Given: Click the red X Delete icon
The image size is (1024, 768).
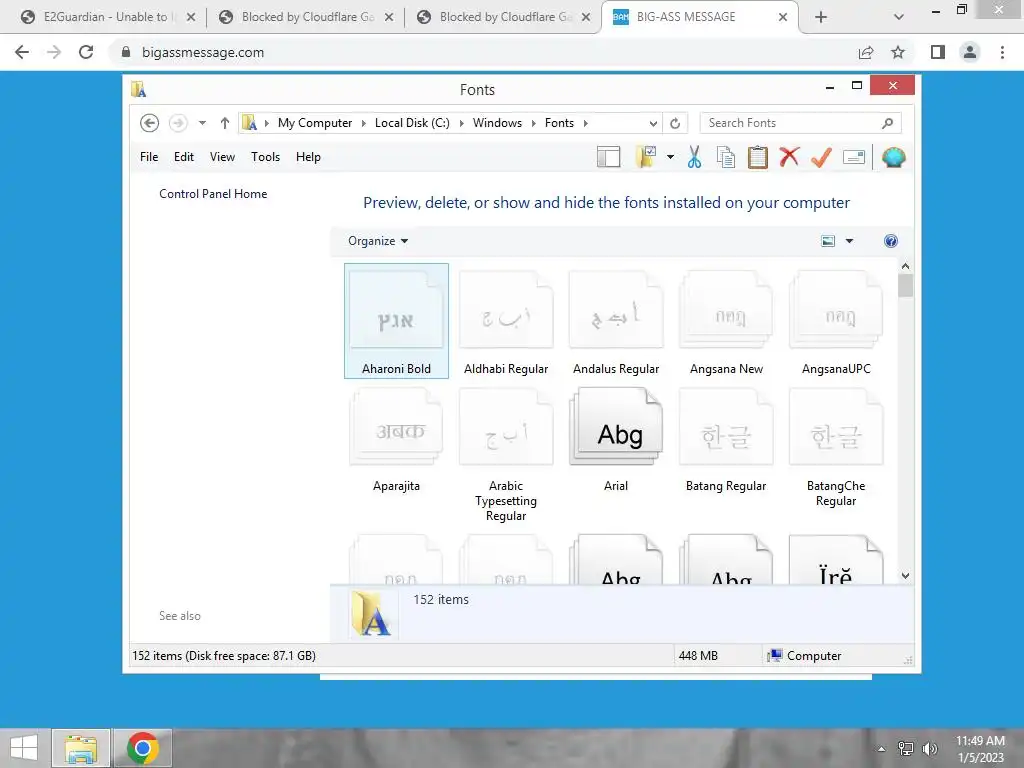Looking at the screenshot, I should [789, 157].
